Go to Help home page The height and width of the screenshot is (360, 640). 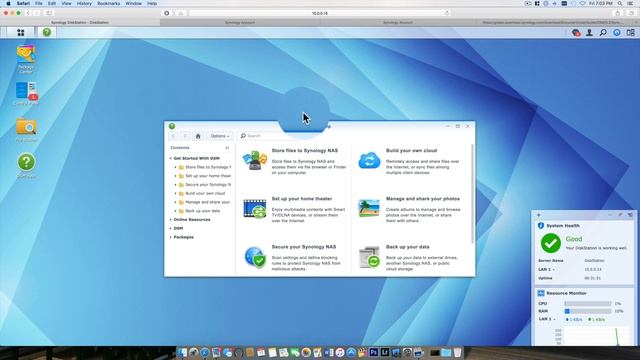(x=198, y=136)
